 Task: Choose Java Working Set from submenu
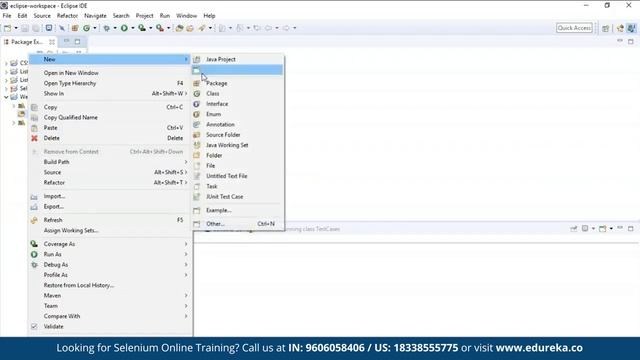(238, 145)
